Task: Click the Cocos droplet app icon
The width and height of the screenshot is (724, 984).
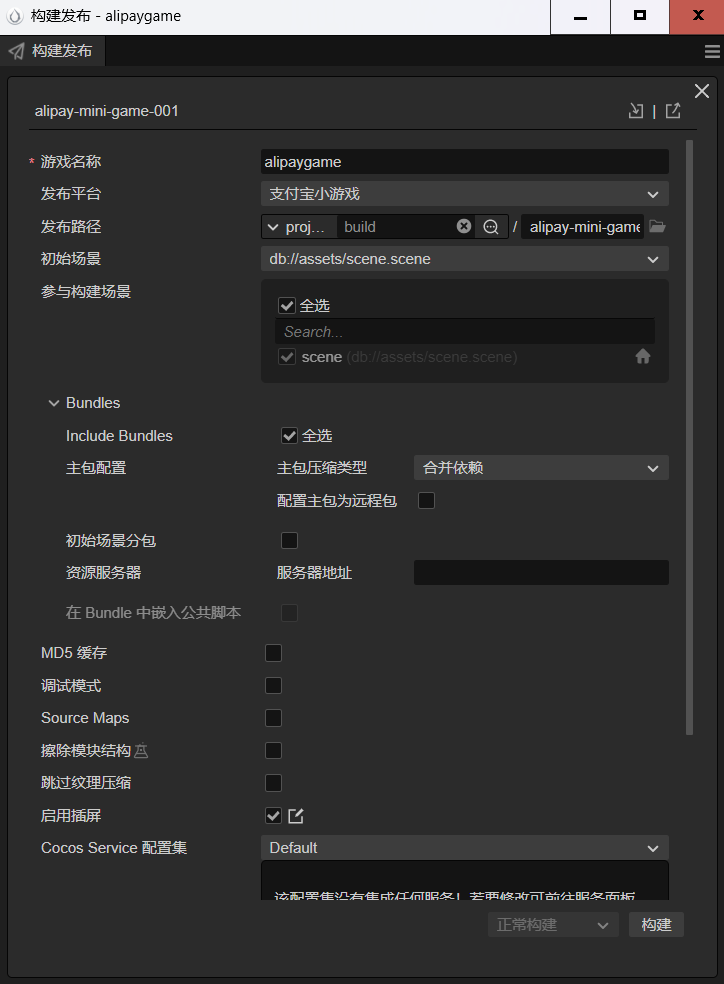Action: pos(15,17)
